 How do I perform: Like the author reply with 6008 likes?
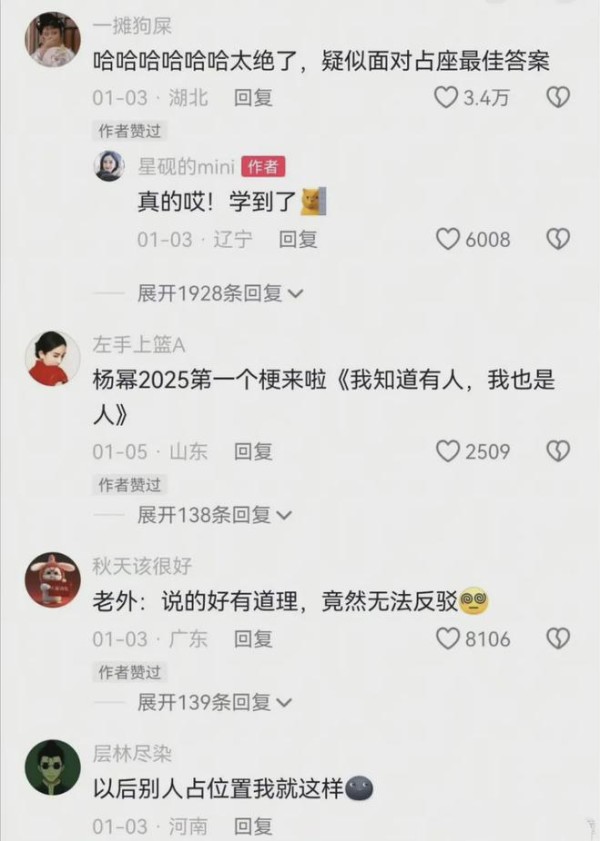[448, 239]
